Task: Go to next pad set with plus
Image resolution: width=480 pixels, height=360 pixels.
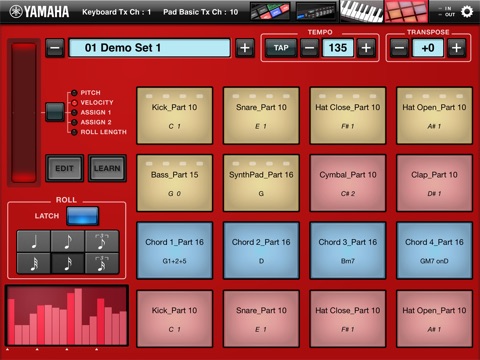Action: point(245,48)
